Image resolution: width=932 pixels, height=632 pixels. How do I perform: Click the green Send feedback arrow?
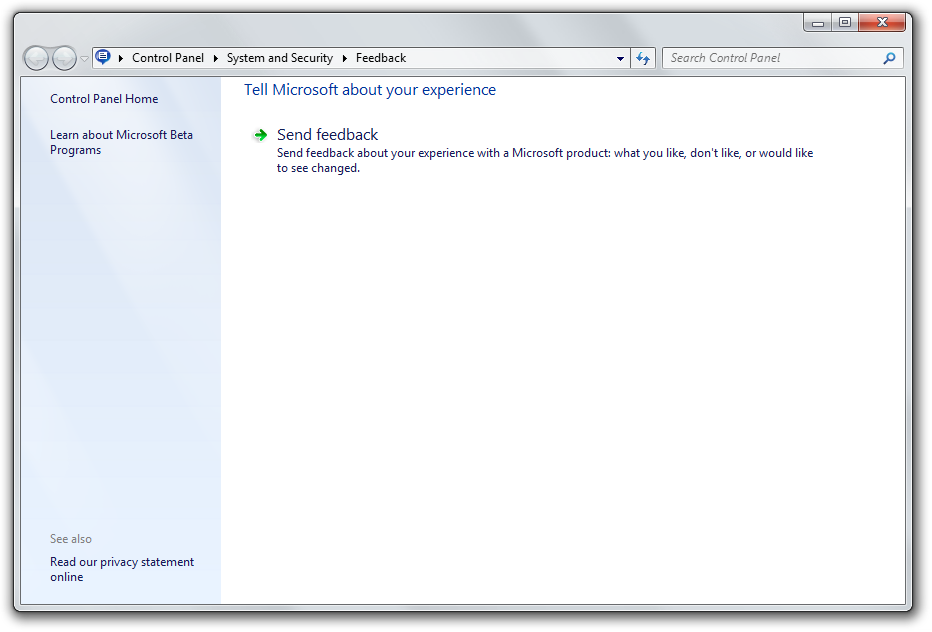(x=260, y=136)
